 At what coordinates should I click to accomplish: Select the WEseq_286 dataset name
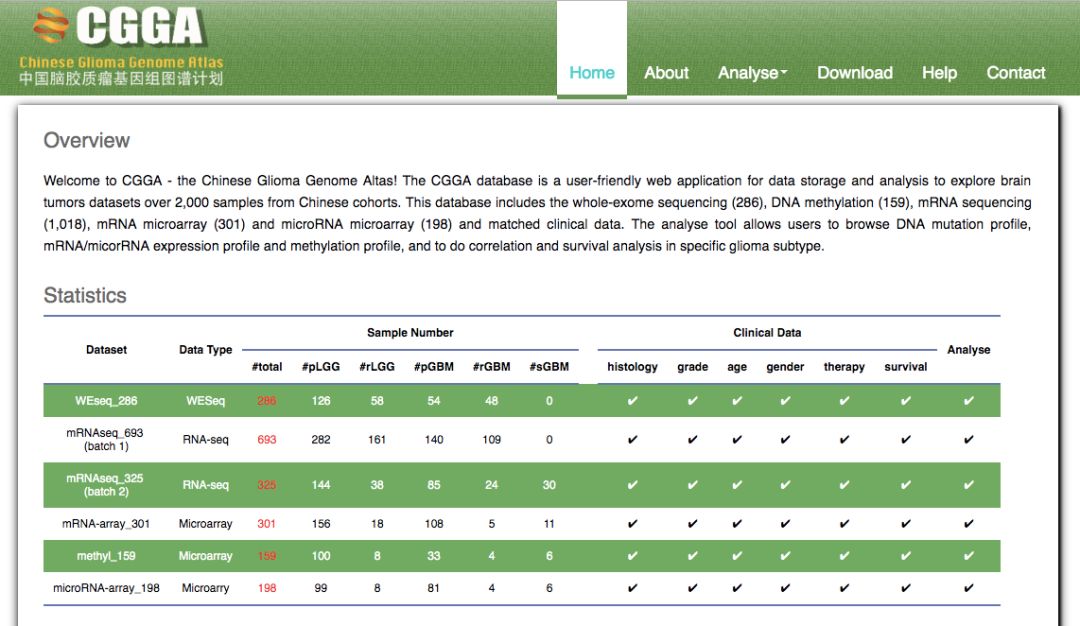point(106,401)
